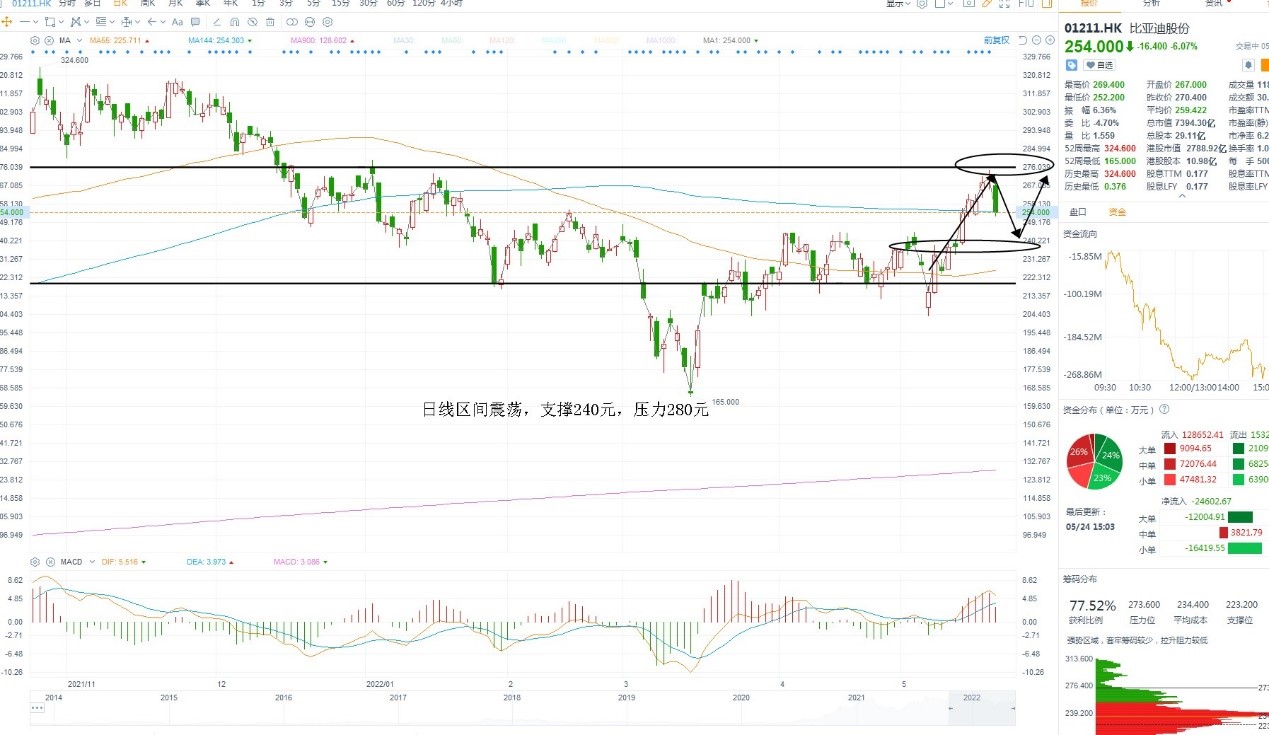Image resolution: width=1269 pixels, height=735 pixels.
Task: Delete drawings with the trash icon
Action: (x=270, y=22)
